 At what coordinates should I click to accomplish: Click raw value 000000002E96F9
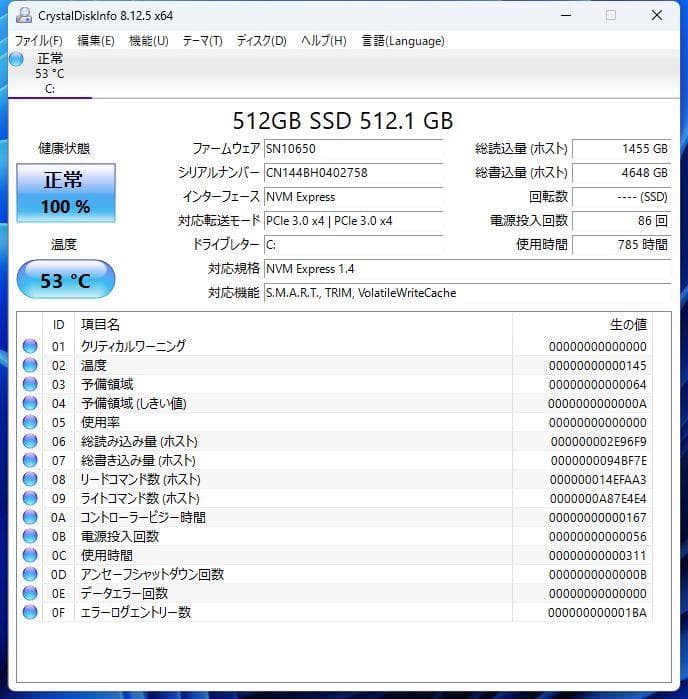pos(599,442)
